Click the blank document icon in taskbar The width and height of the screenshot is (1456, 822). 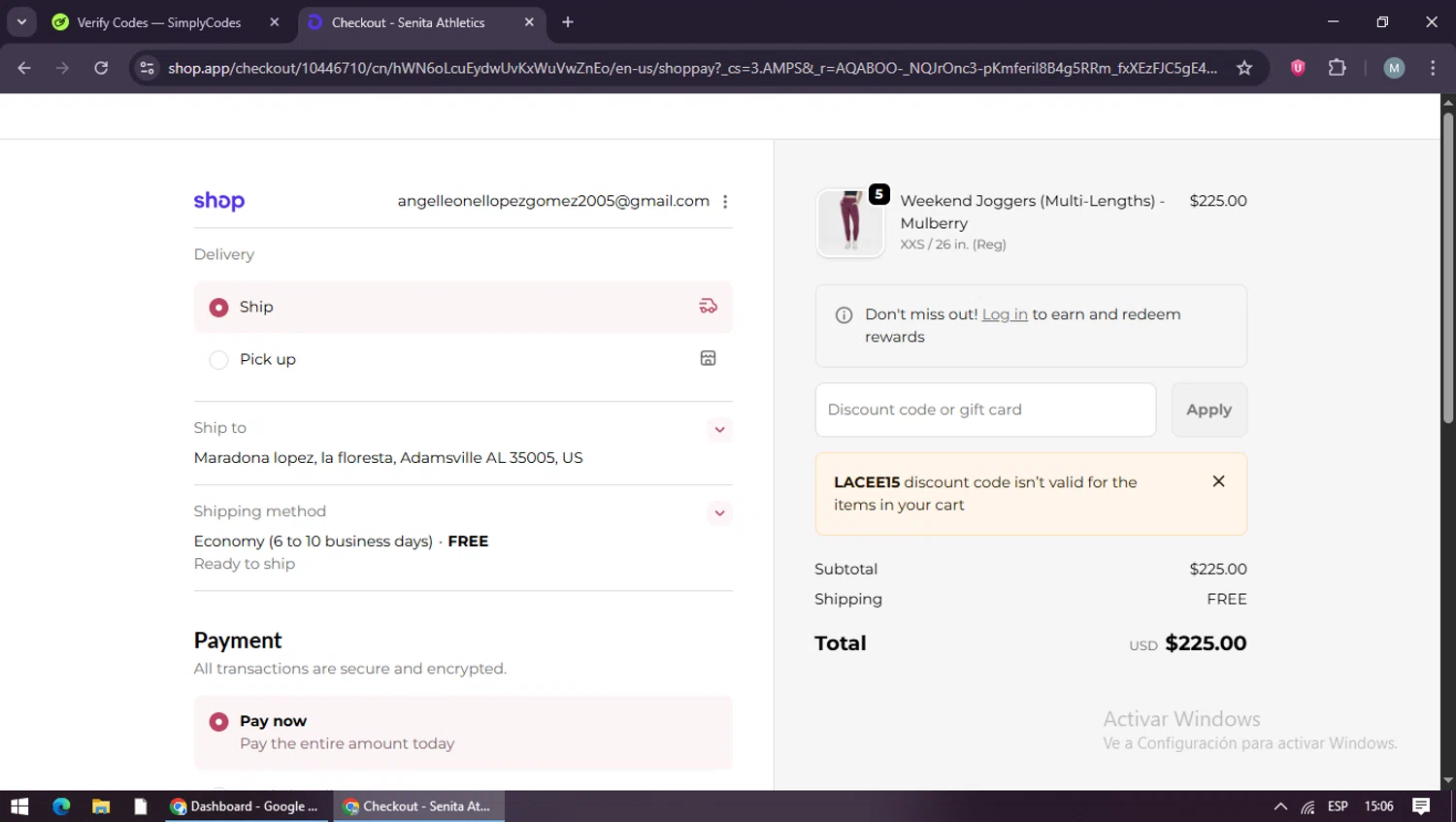click(x=141, y=806)
